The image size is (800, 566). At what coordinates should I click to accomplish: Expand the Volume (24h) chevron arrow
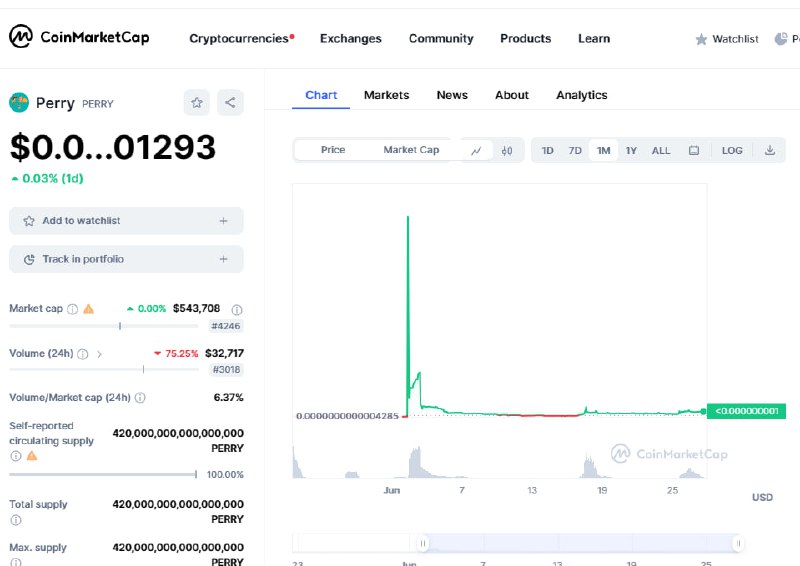click(99, 354)
